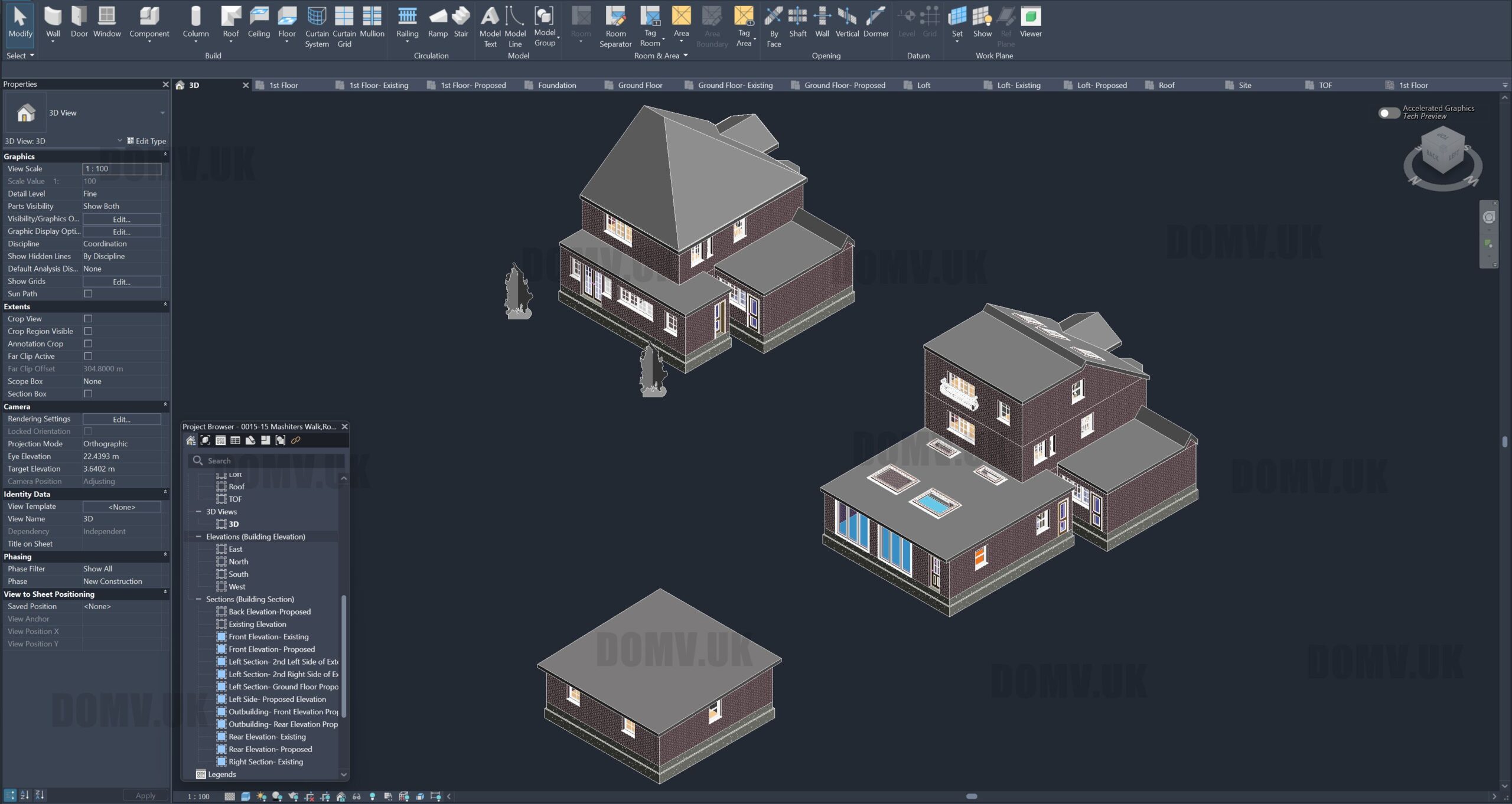The image size is (1512, 804).
Task: Open the Loft- Proposed view tab
Action: tap(1101, 85)
